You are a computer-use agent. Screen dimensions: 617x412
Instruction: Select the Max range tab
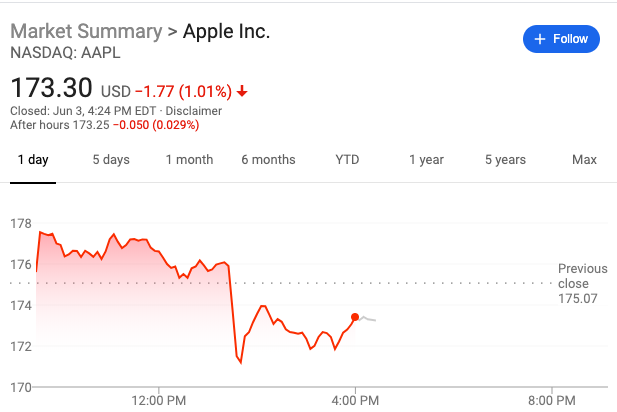click(x=584, y=160)
